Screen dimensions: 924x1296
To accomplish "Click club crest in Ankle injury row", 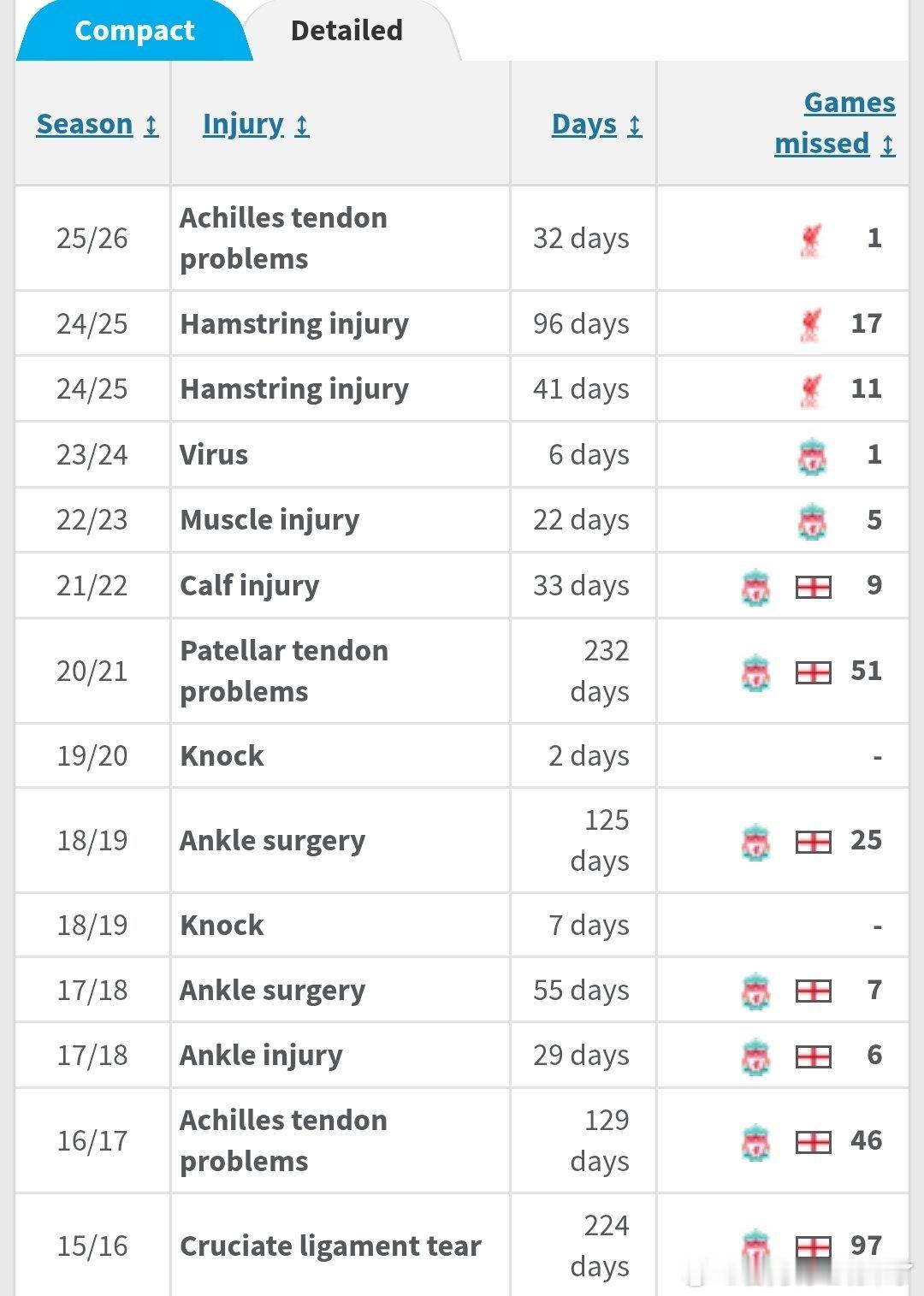I will [756, 1056].
